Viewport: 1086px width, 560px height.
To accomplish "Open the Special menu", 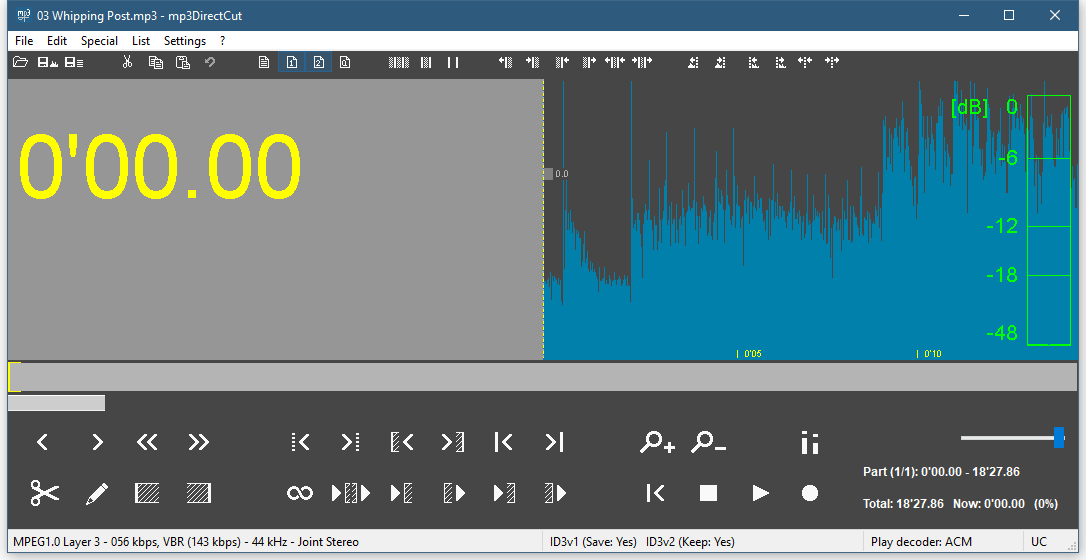I will (x=99, y=41).
